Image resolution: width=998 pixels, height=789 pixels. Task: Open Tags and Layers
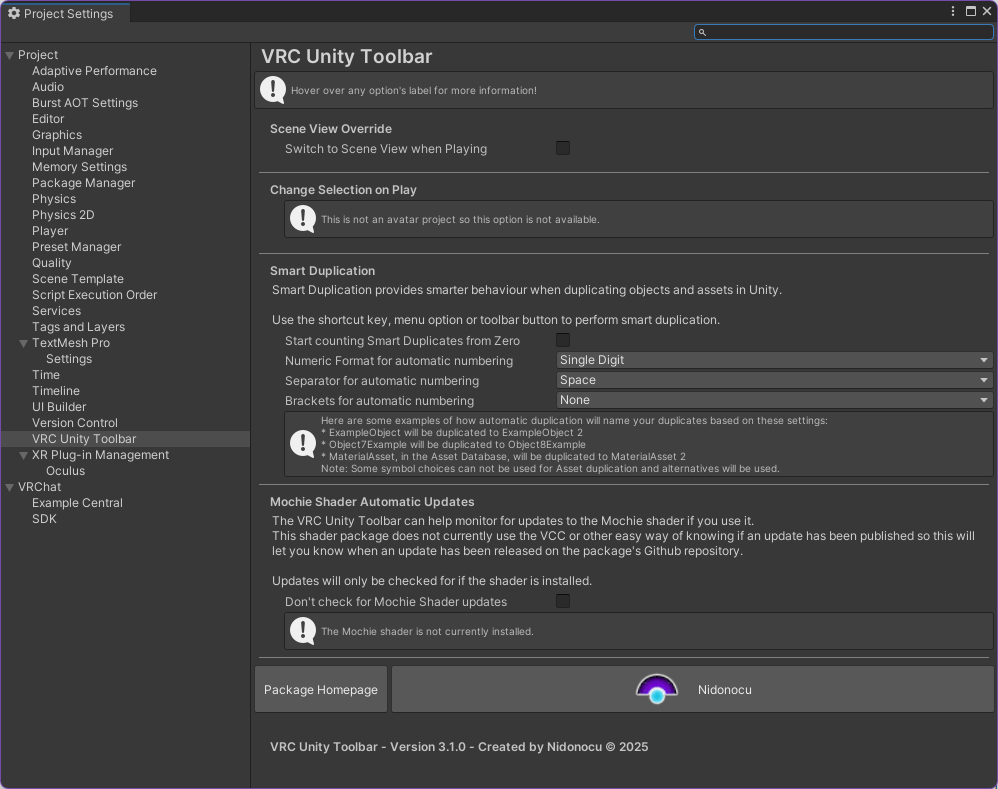(x=78, y=326)
